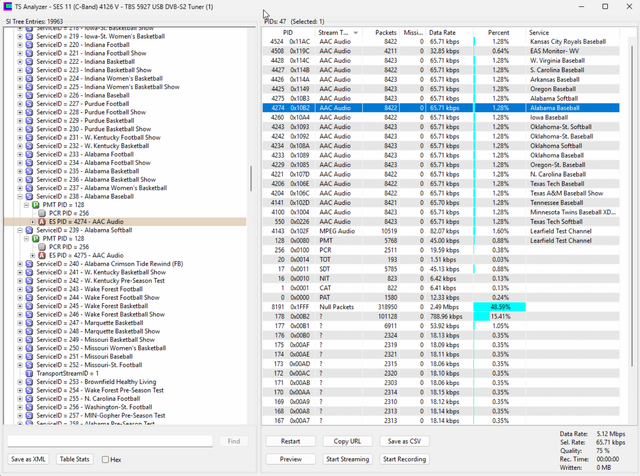Click the service icon for Wake Forest Football
The height and width of the screenshot is (476, 640).
29,289
